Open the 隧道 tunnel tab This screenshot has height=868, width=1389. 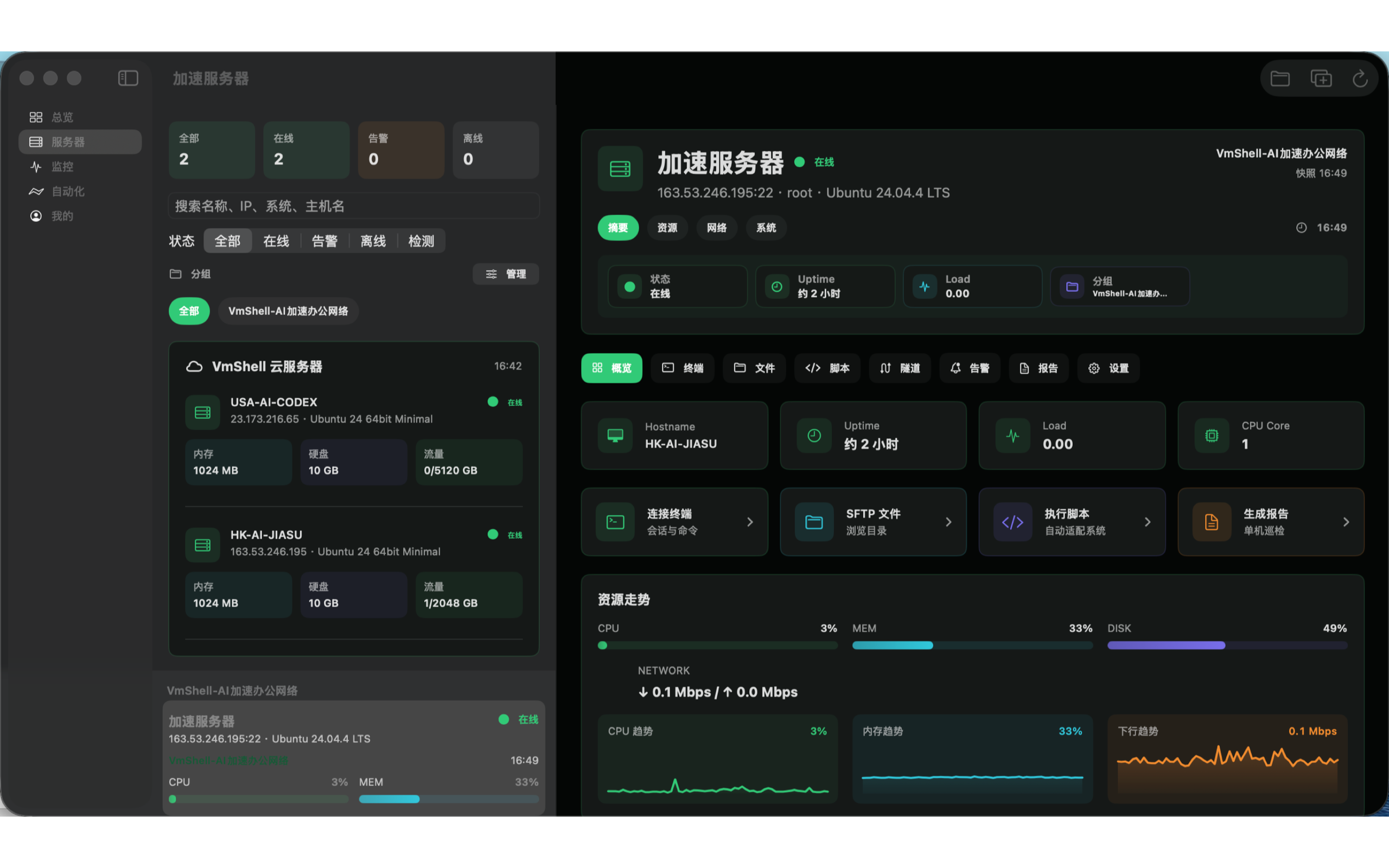click(900, 368)
